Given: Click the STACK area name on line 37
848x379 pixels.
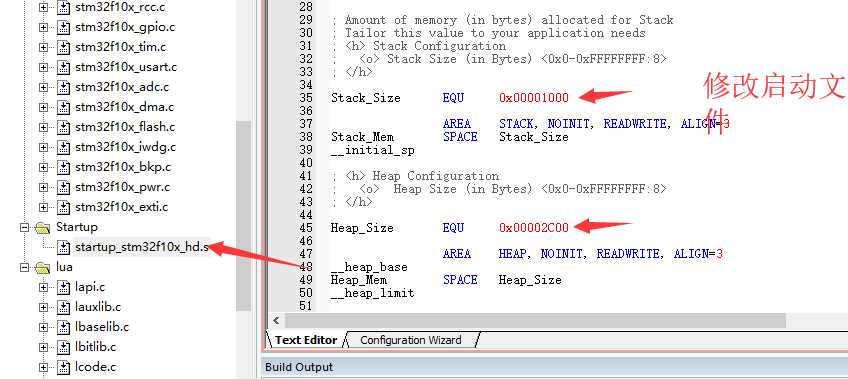Looking at the screenshot, I should pos(516,124).
